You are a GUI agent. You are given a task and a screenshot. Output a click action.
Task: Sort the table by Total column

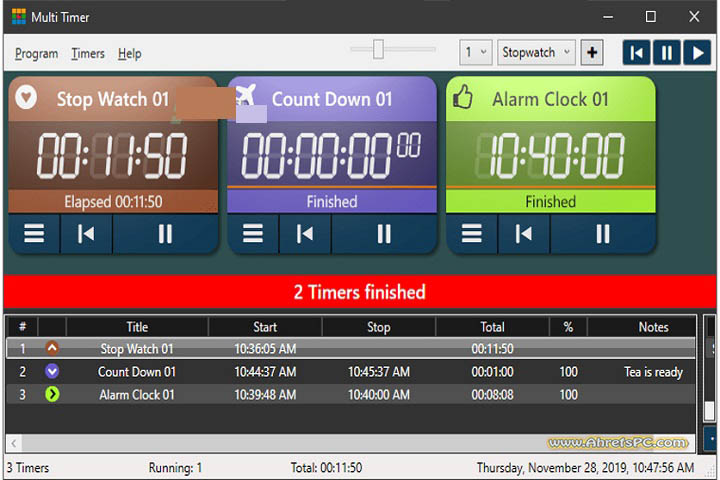(x=492, y=327)
